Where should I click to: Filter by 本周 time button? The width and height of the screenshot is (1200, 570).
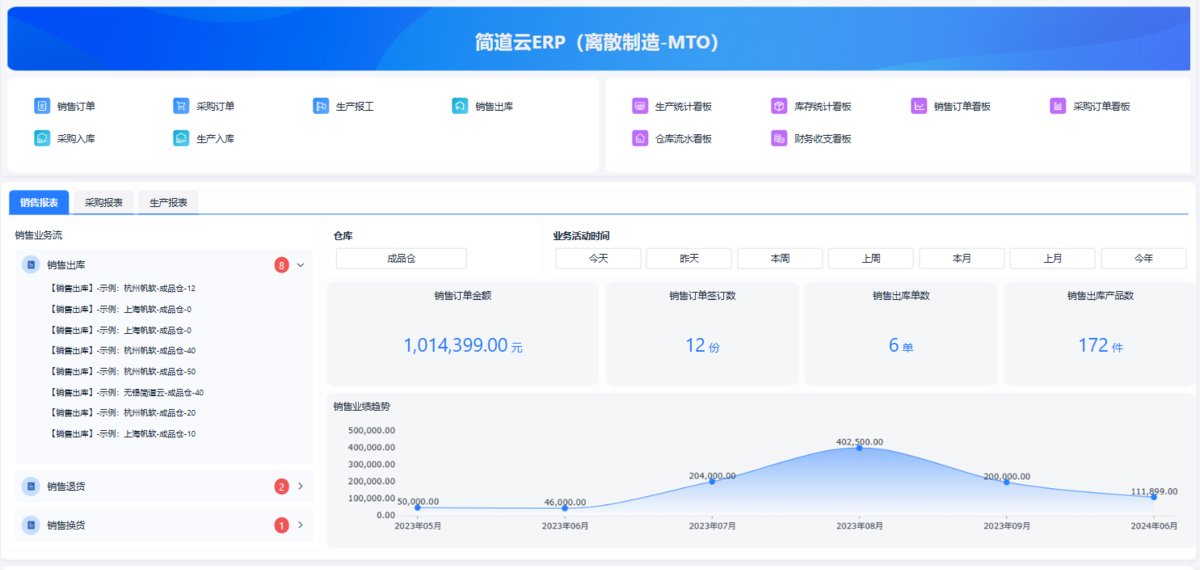pyautogui.click(x=780, y=258)
